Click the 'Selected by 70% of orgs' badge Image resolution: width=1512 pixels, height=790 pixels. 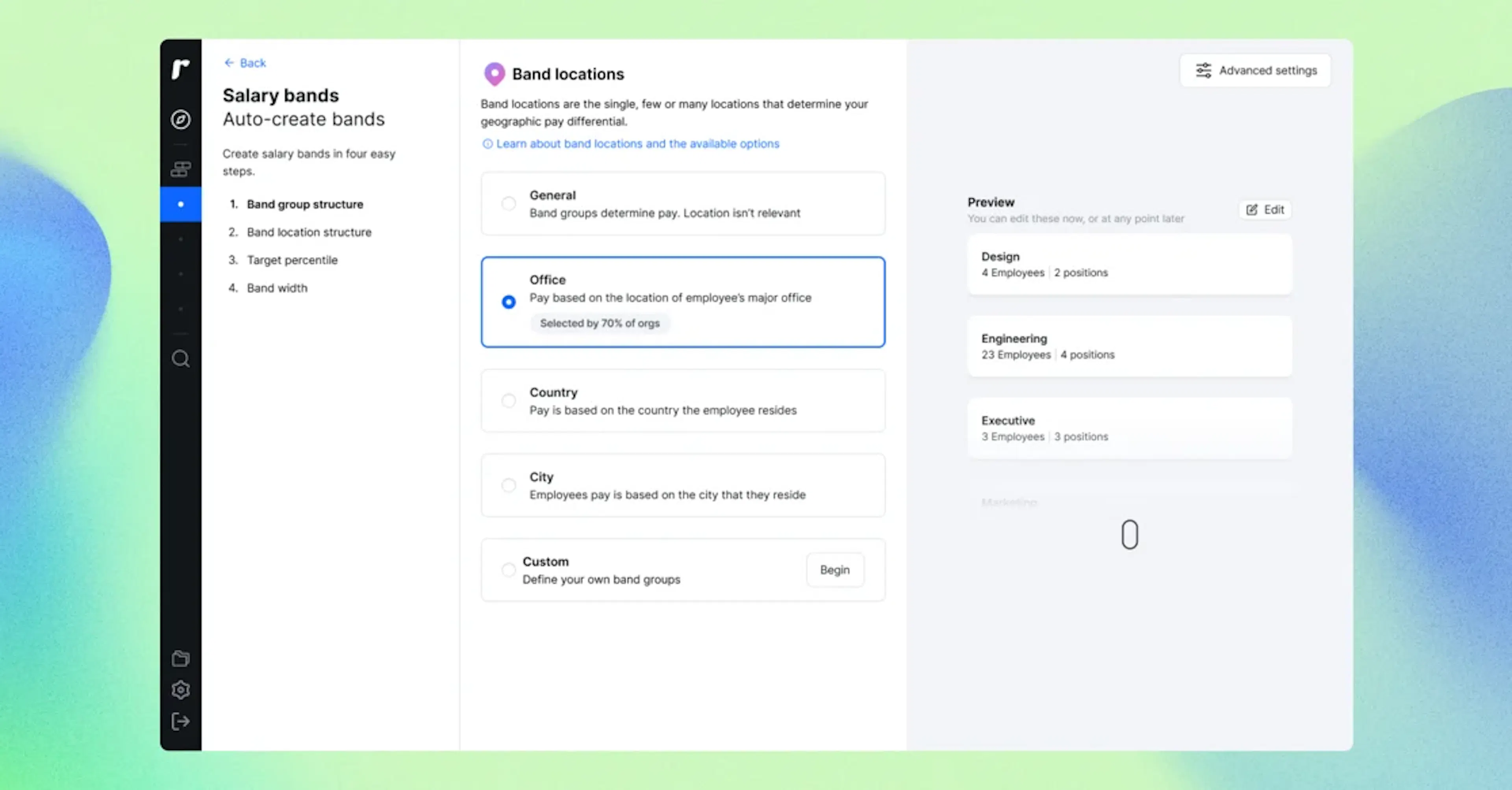coord(599,323)
